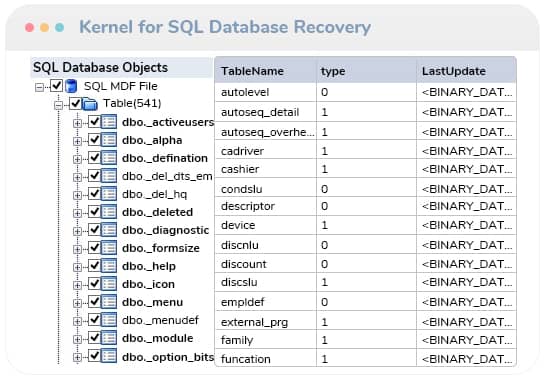Click table icon next to dbo._formsize
The width and height of the screenshot is (545, 380).
[x=109, y=248]
